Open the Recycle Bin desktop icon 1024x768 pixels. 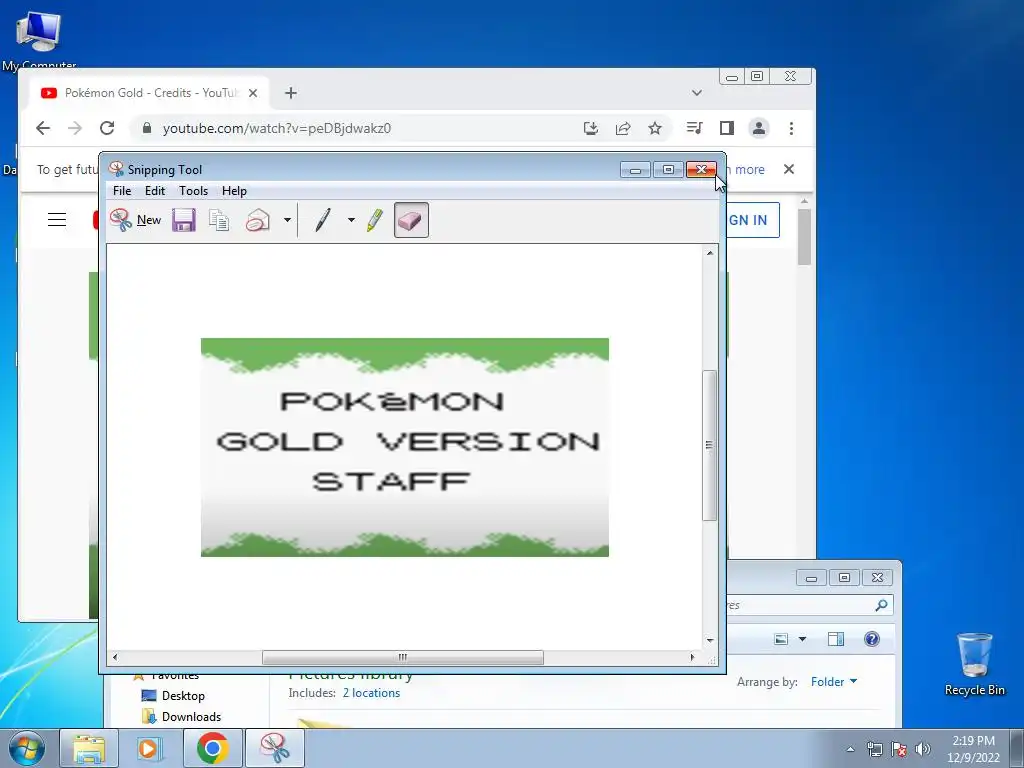tap(974, 664)
